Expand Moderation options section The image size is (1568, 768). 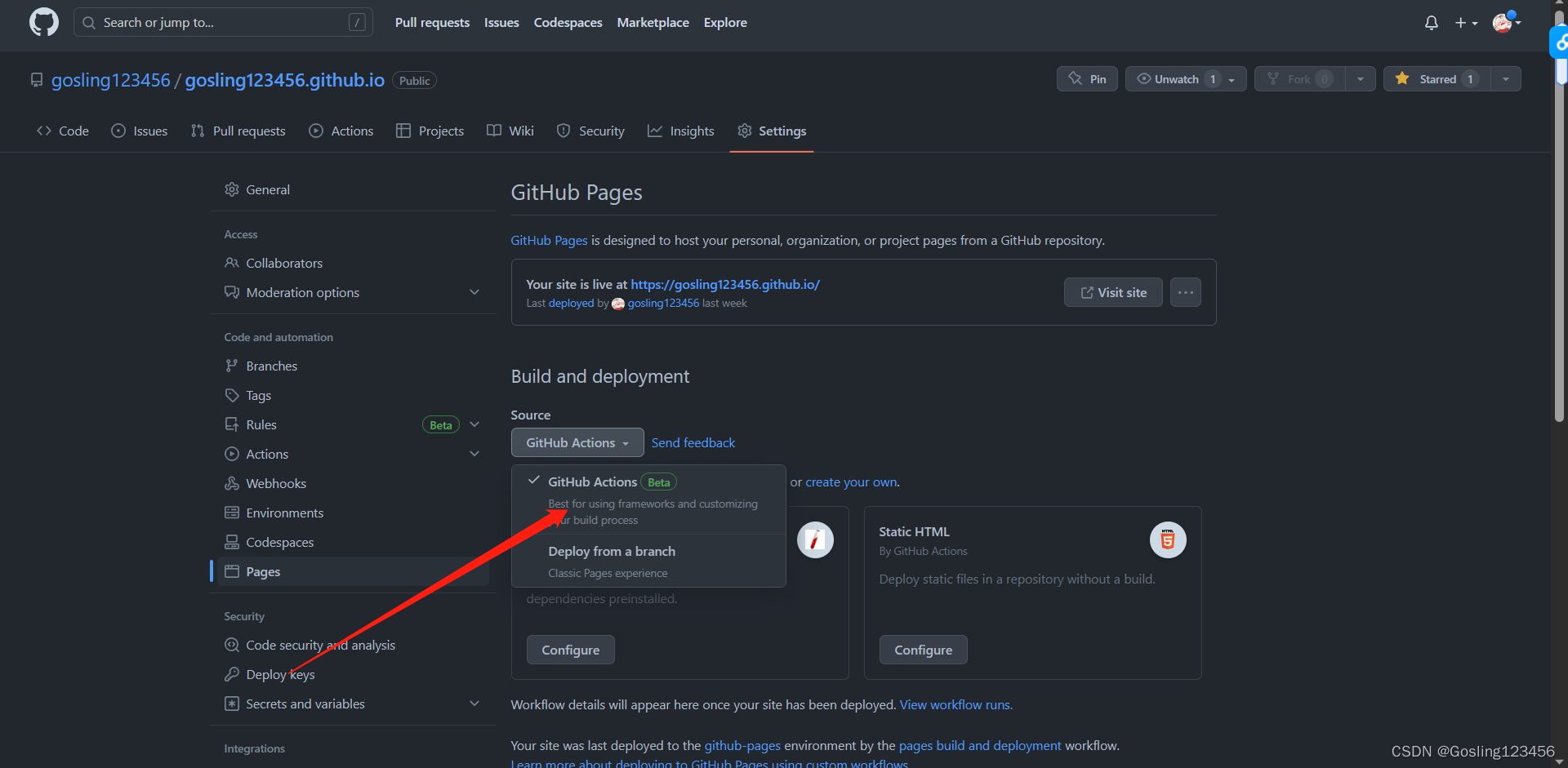pos(474,292)
